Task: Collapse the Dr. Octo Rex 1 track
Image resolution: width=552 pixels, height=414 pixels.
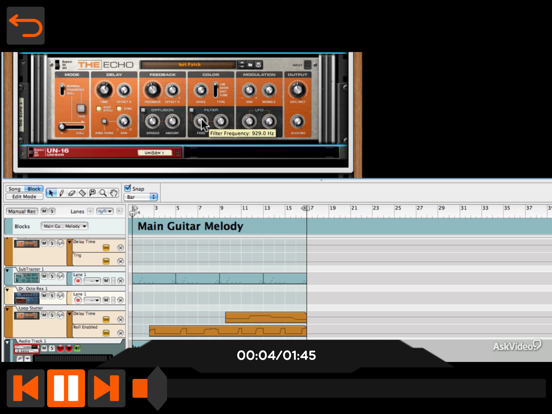Action: 7,290
